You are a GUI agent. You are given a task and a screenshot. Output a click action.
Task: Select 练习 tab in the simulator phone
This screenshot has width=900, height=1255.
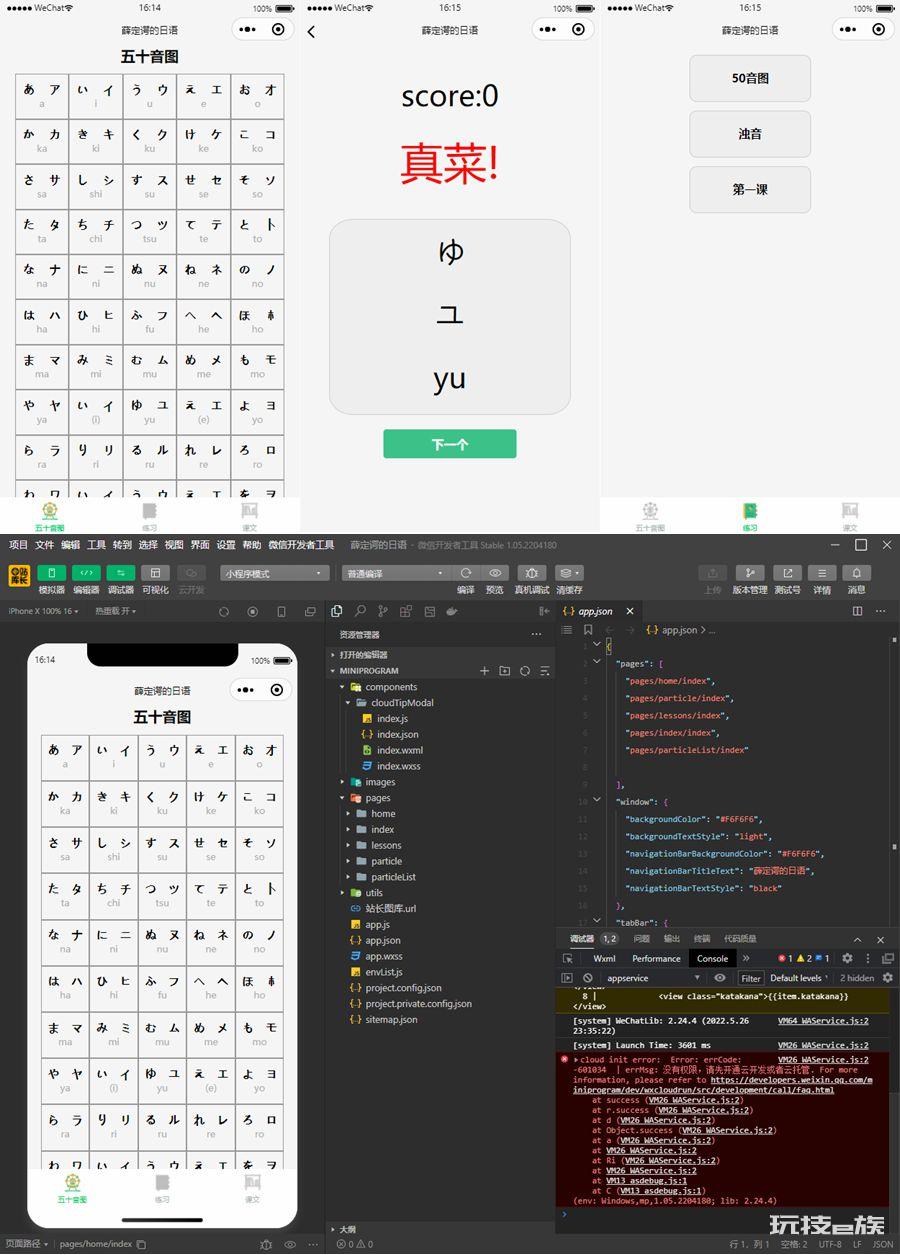(162, 1188)
